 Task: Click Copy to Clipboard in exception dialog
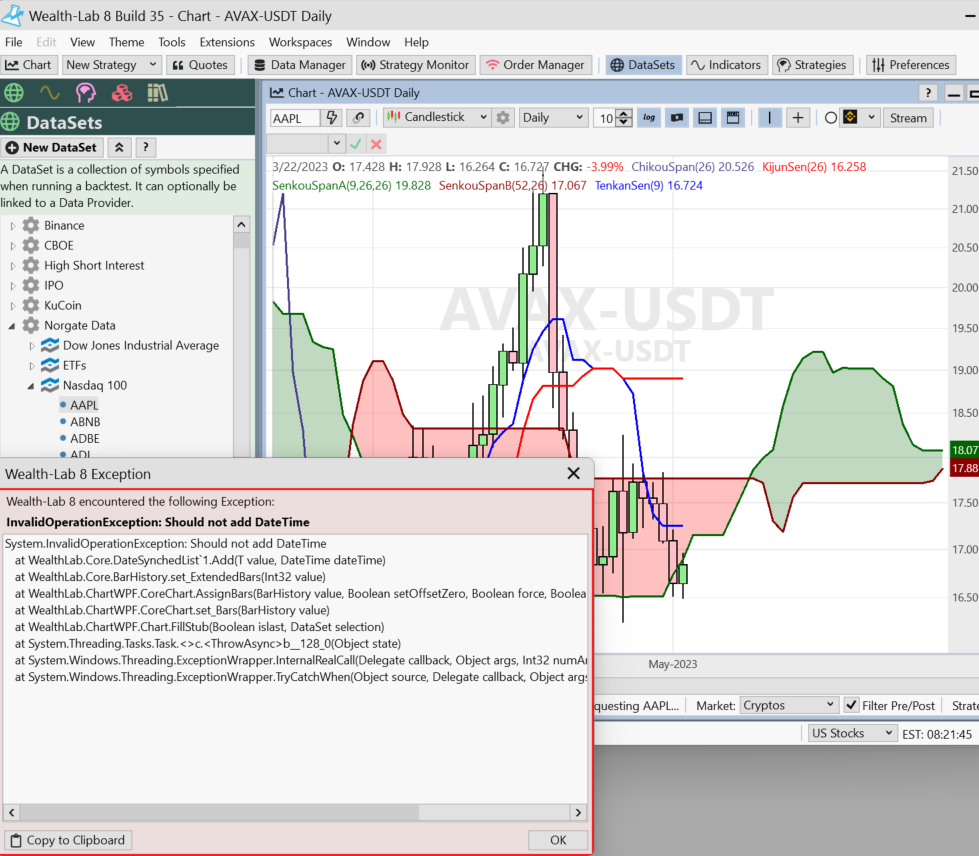pos(68,840)
